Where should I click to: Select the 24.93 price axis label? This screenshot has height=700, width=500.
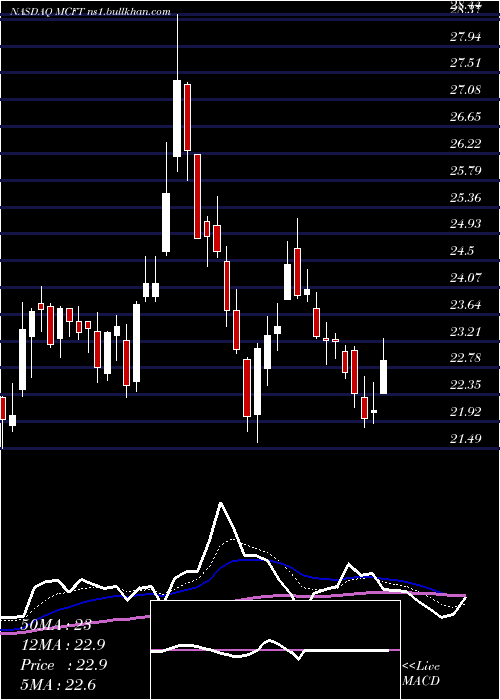[x=466, y=224]
